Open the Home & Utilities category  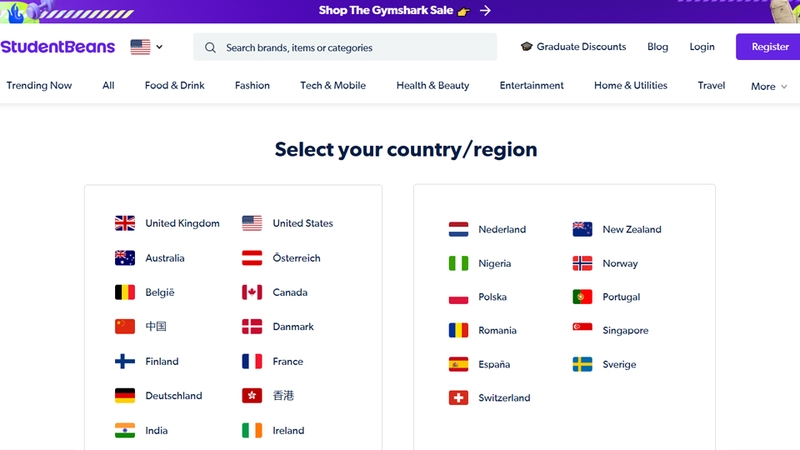click(x=631, y=85)
